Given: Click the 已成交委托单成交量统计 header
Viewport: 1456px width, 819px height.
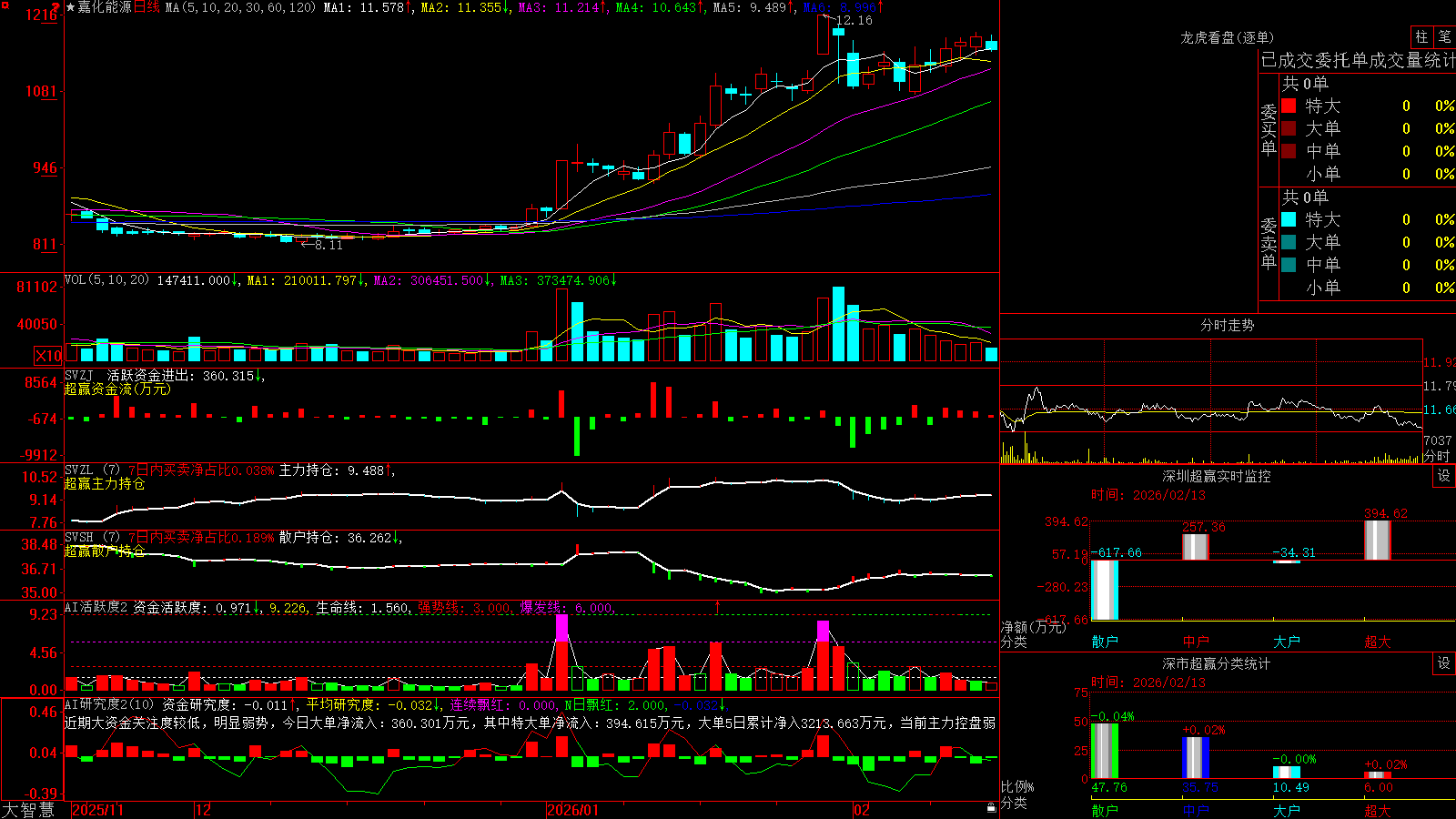Looking at the screenshot, I should tap(1358, 60).
